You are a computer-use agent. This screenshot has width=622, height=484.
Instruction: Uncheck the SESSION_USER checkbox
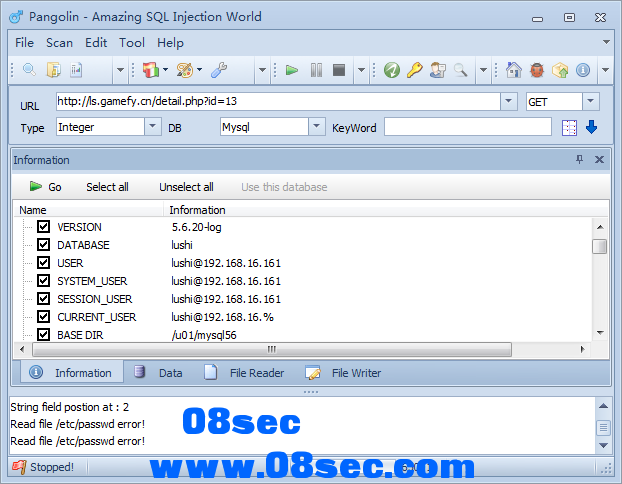tap(43, 298)
